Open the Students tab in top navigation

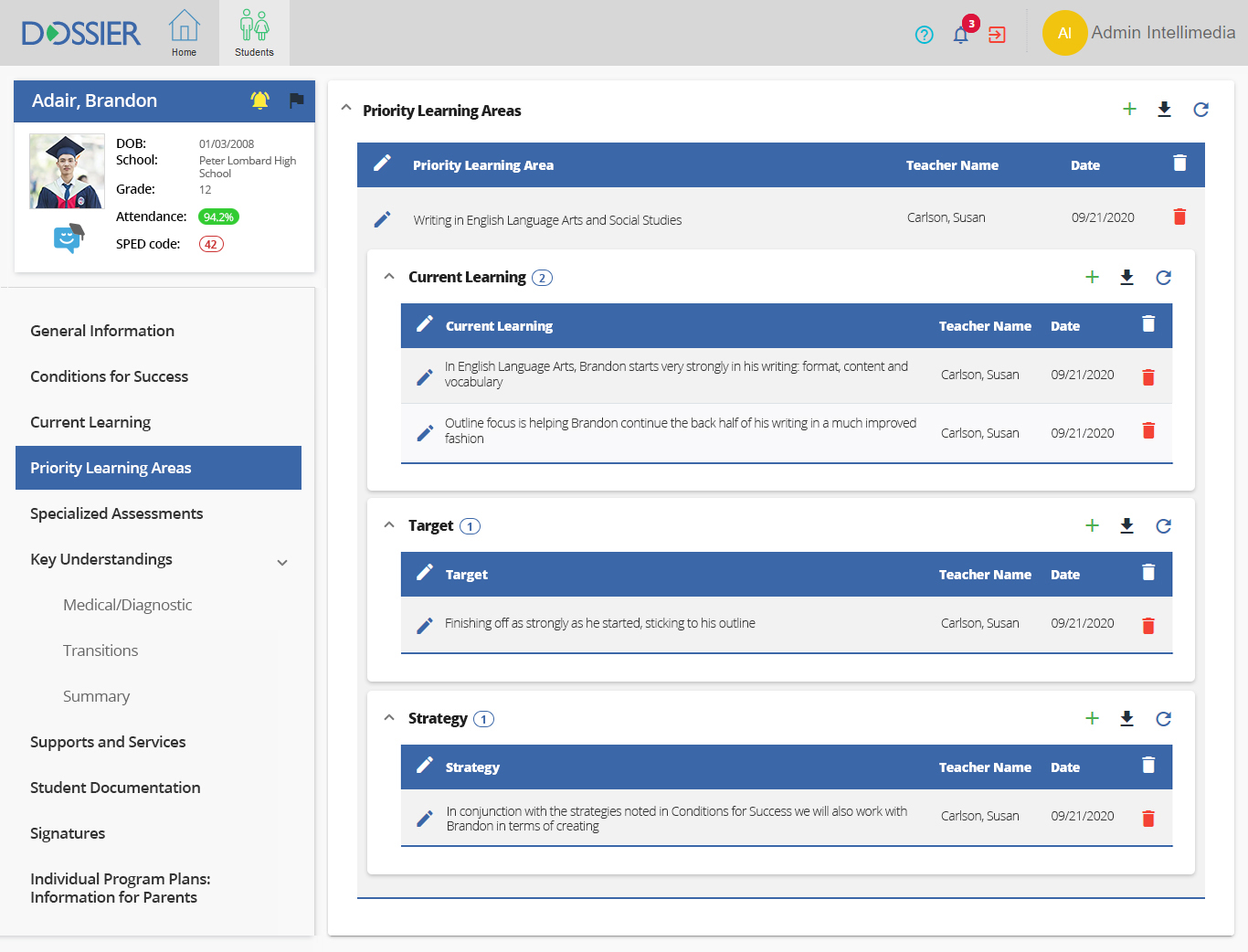pyautogui.click(x=254, y=33)
